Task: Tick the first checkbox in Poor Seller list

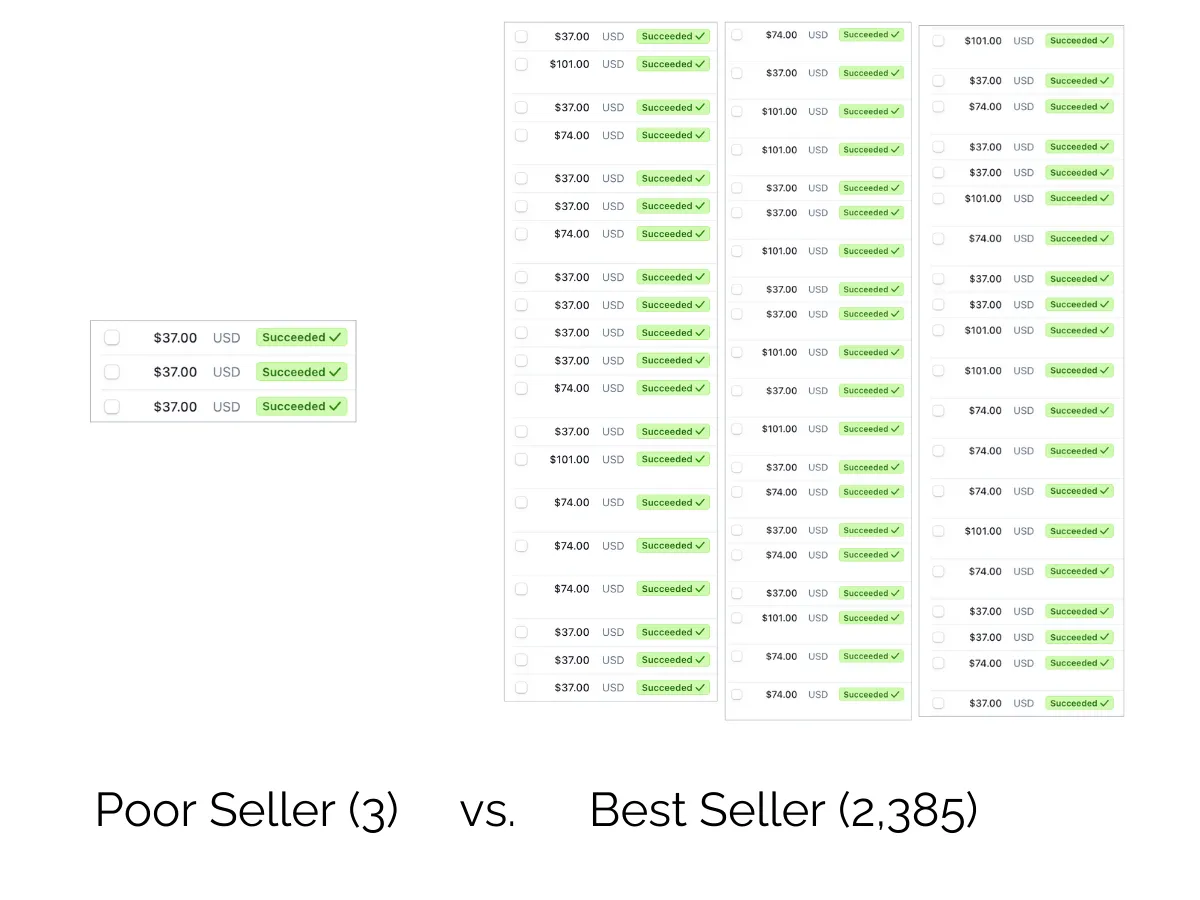Action: [112, 338]
